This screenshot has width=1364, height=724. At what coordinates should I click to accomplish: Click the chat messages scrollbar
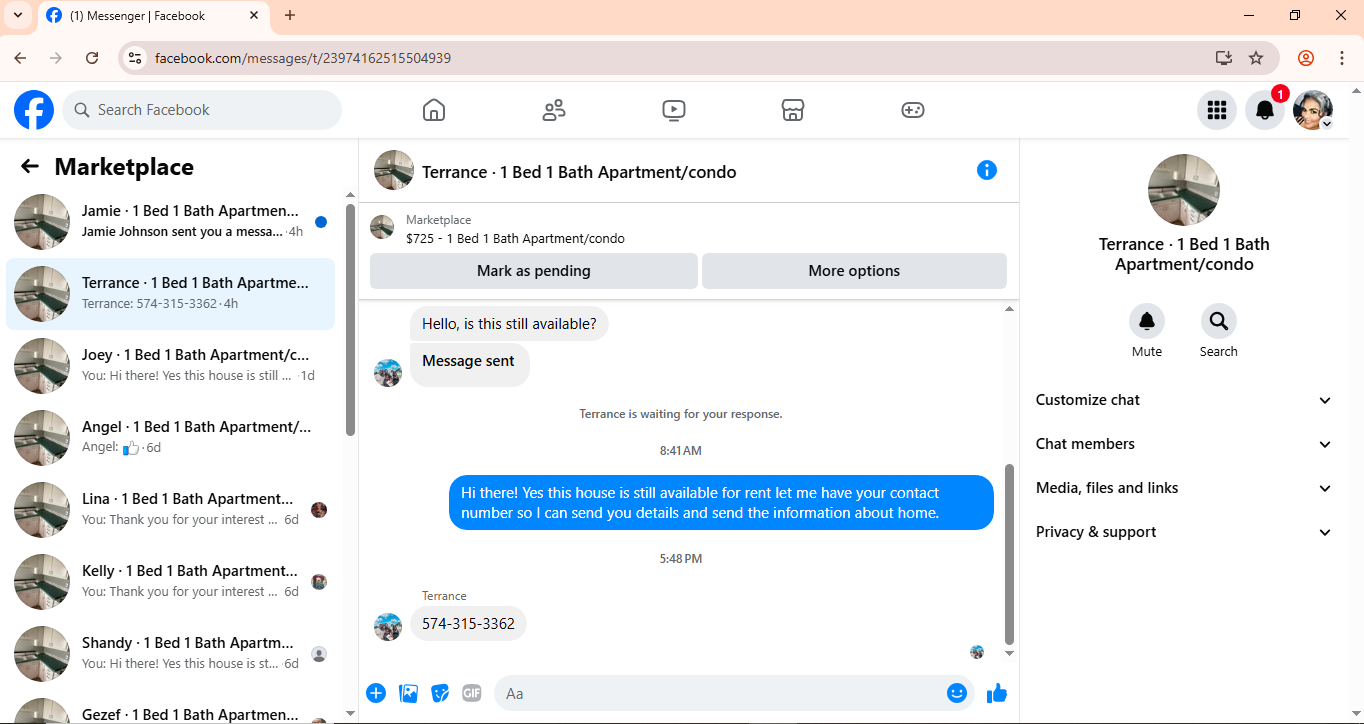click(x=1009, y=553)
